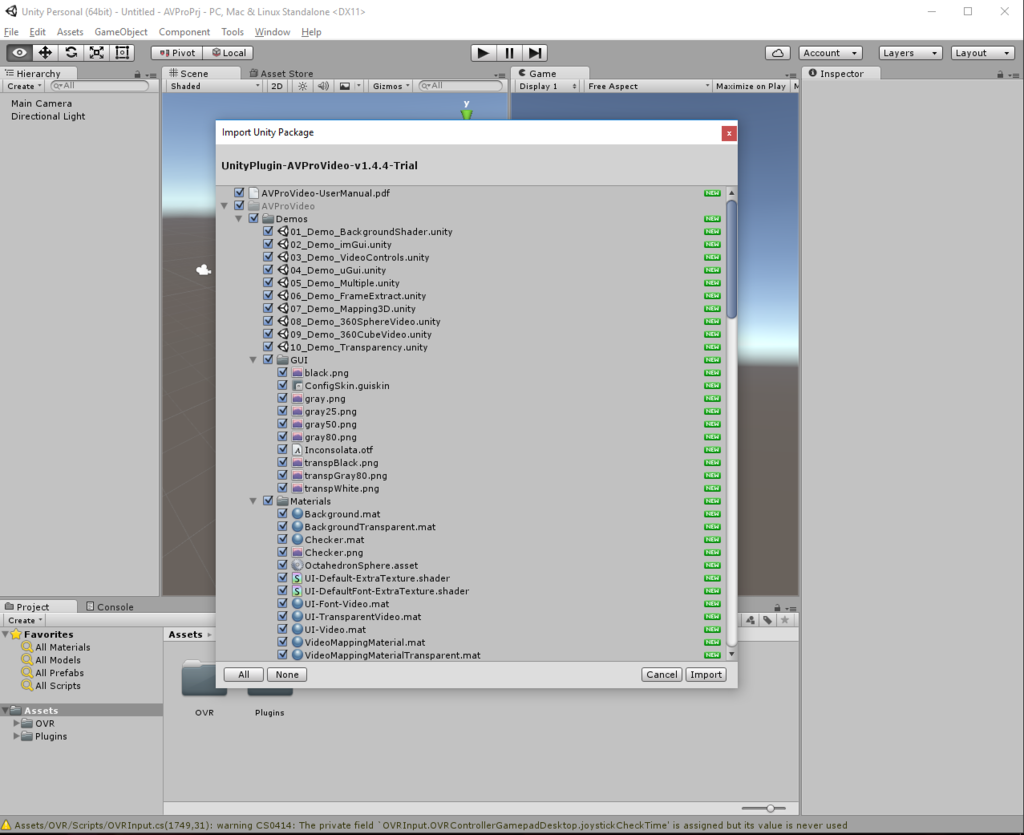
Task: Collapse the Materials folder in import list
Action: (x=253, y=501)
